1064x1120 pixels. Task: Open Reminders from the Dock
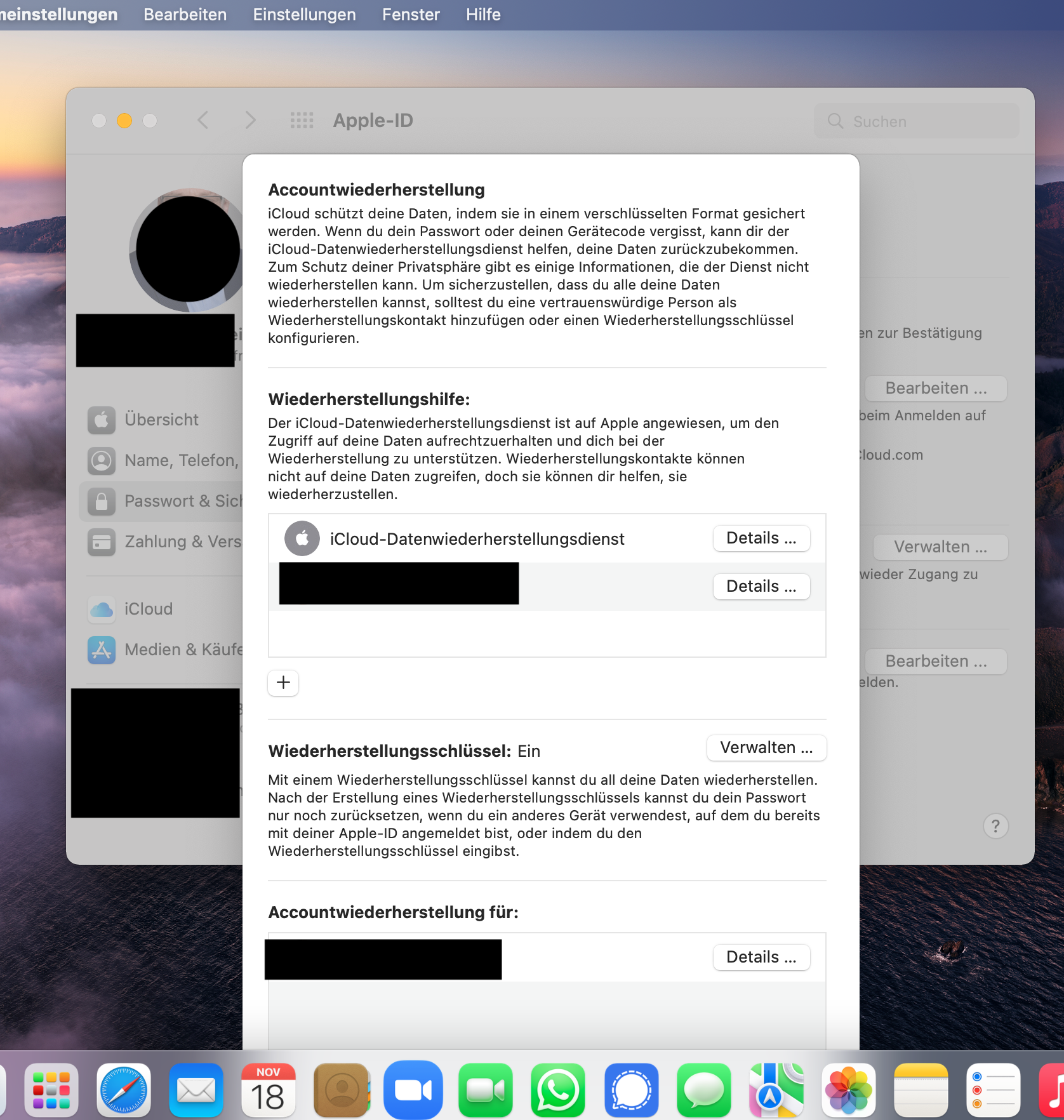(994, 1090)
